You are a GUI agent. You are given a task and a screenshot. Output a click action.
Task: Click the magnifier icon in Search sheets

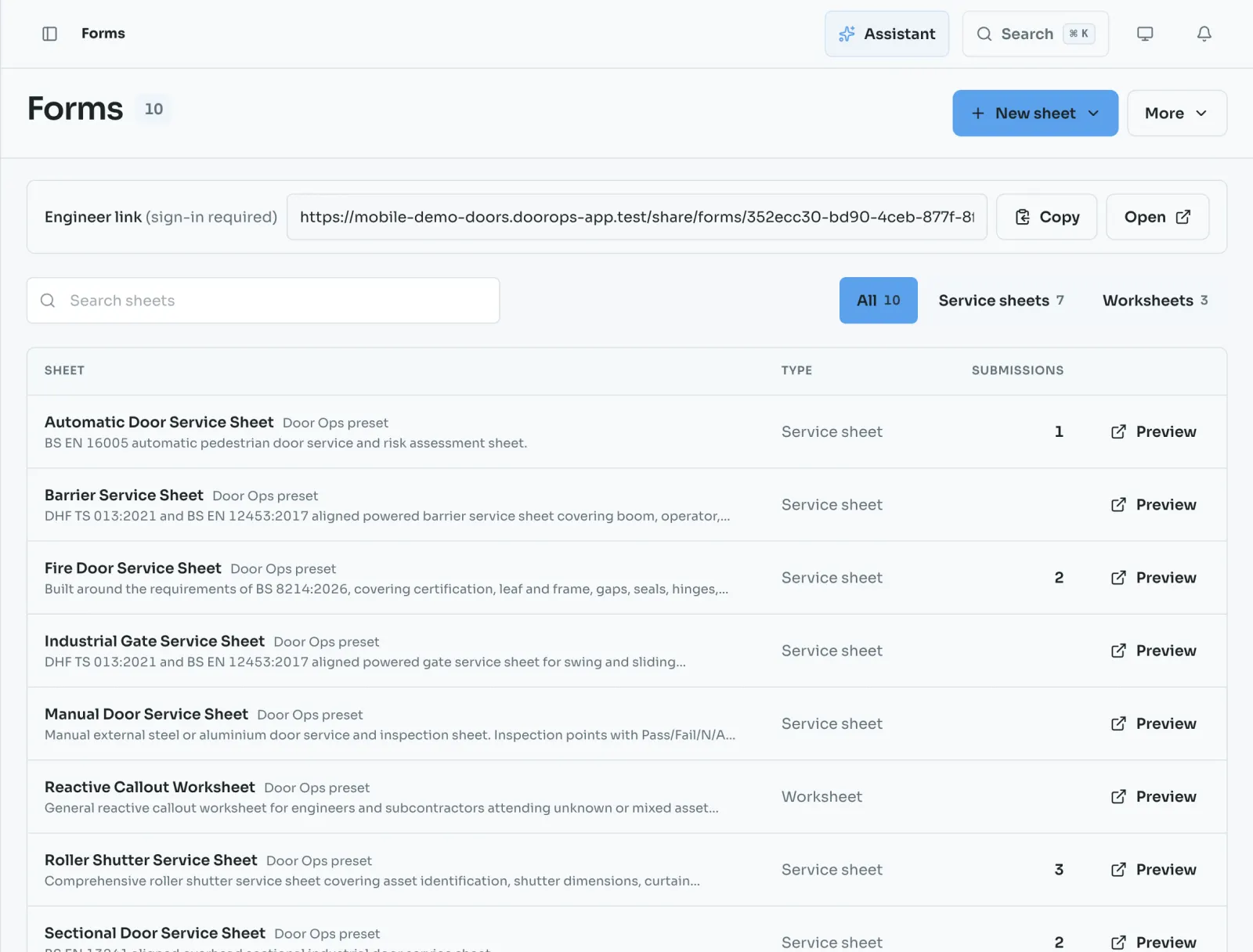pos(48,301)
